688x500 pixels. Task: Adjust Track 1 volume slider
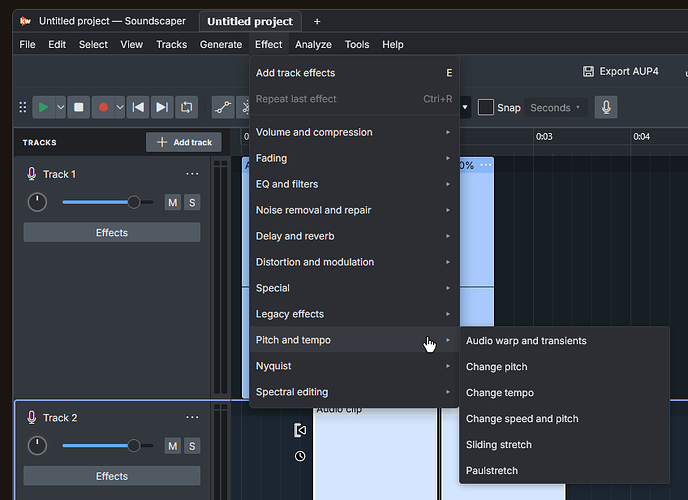coord(108,202)
